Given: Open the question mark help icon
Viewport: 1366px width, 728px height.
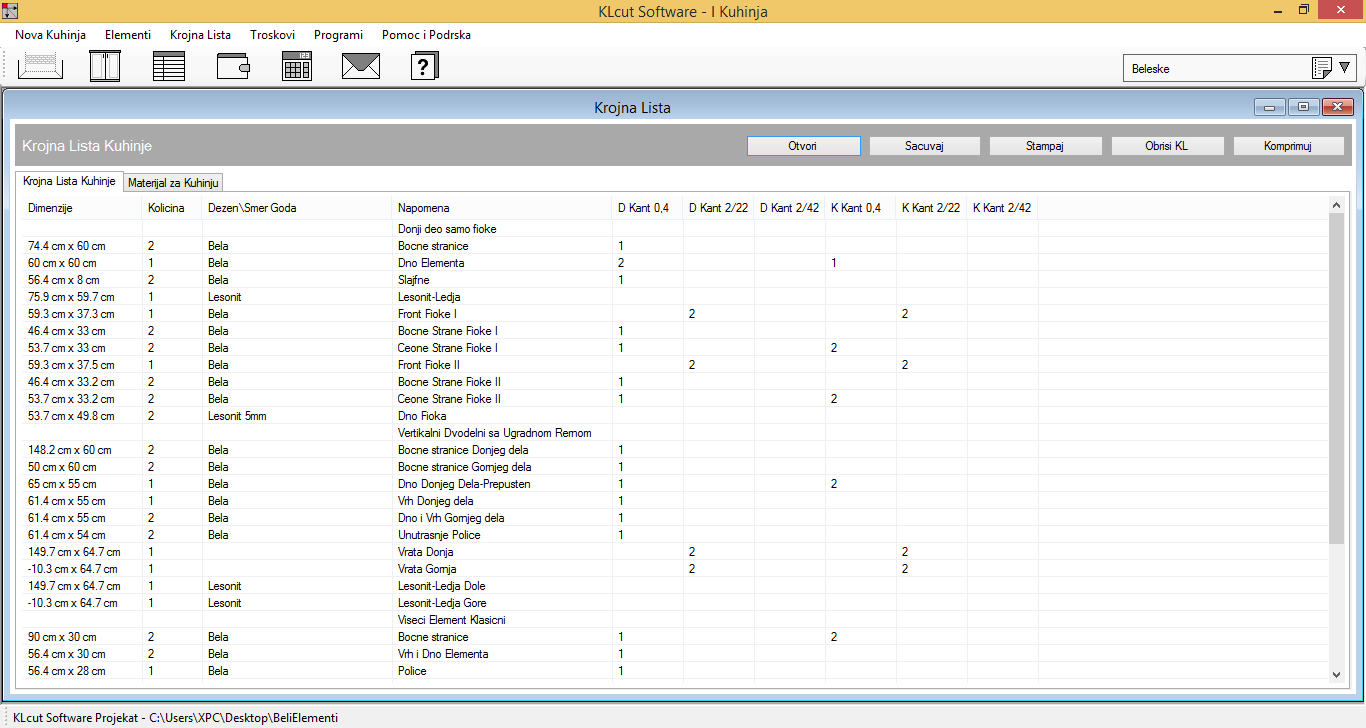Looking at the screenshot, I should [x=425, y=67].
